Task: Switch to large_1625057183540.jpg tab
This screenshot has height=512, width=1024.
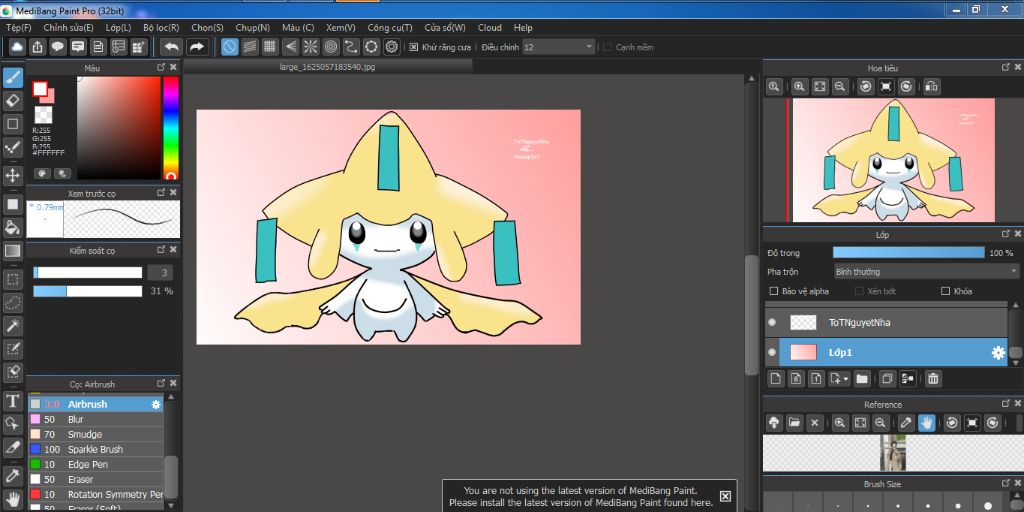Action: pos(327,67)
